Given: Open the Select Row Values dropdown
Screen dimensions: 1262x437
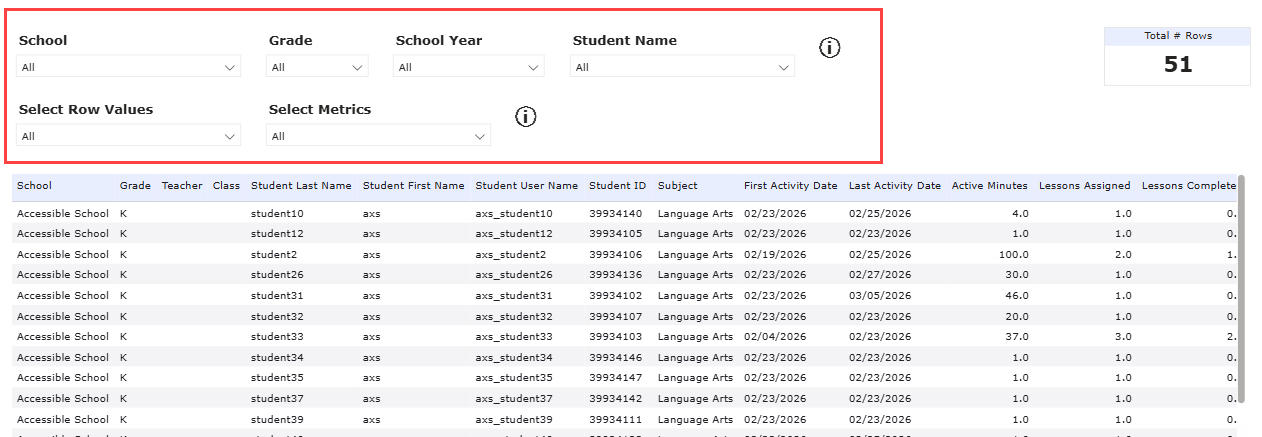Looking at the screenshot, I should 129,136.
